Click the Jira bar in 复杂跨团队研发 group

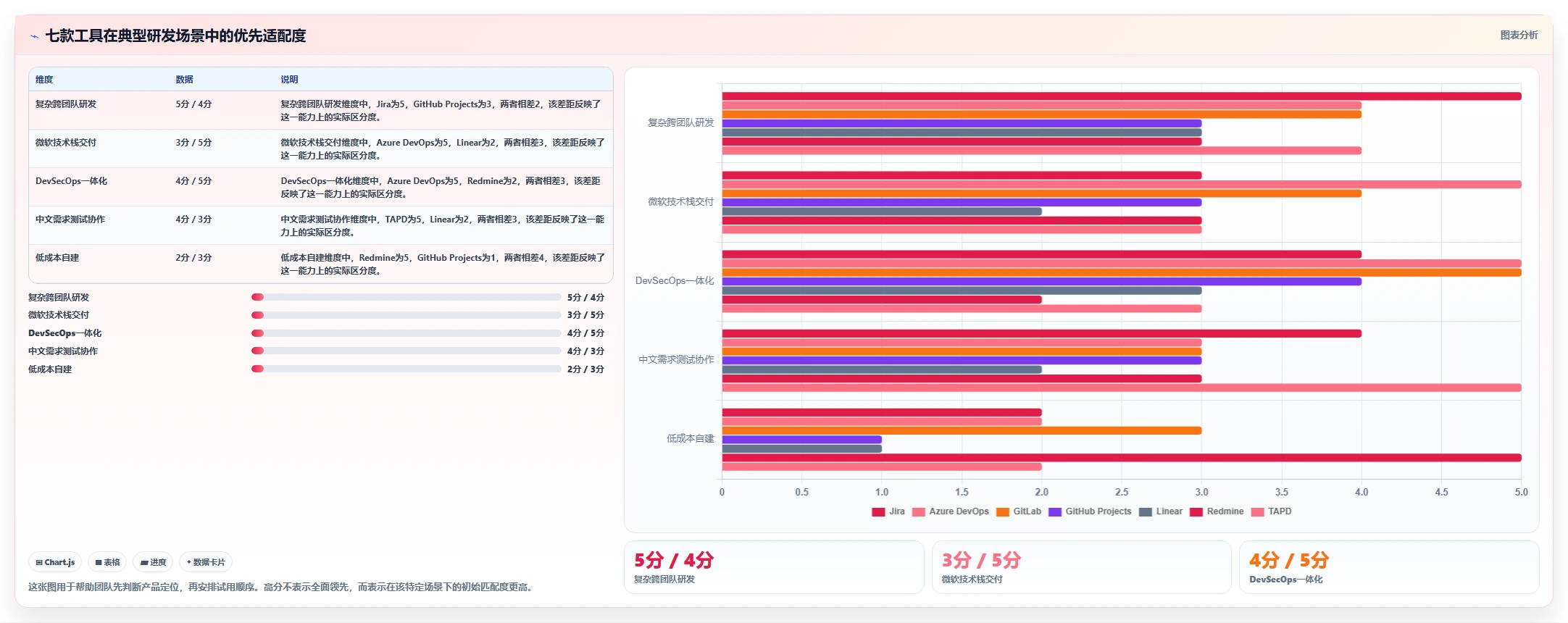coord(1122,96)
